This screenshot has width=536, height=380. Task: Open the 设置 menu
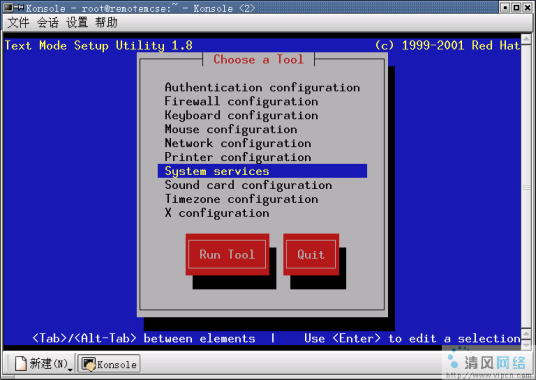[77, 23]
